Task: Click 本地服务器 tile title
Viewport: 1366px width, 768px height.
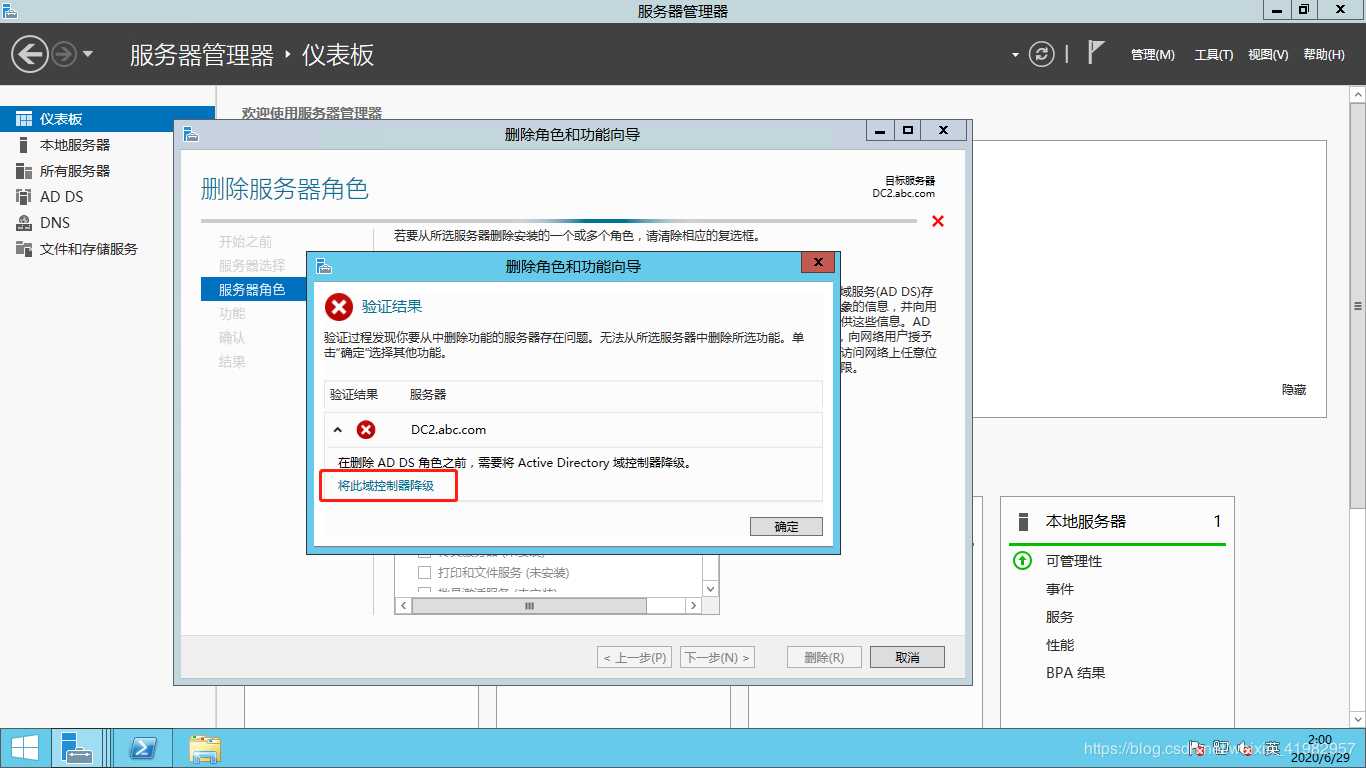Action: pos(1086,522)
